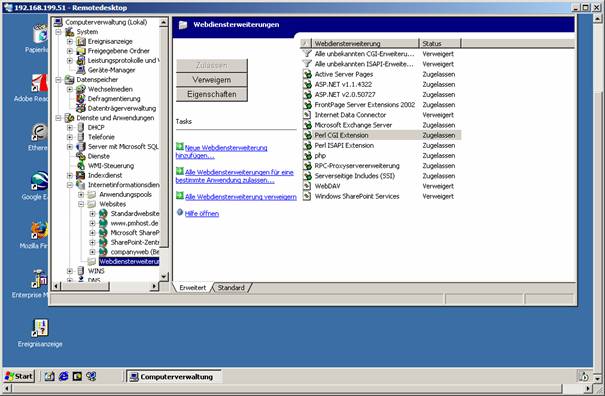
Task: Switch to the Standard tab
Action: click(231, 288)
